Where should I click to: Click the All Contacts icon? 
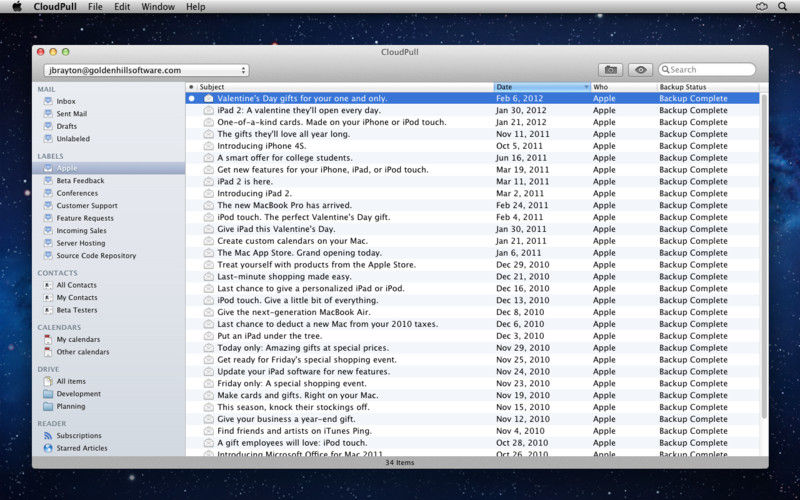[x=48, y=285]
